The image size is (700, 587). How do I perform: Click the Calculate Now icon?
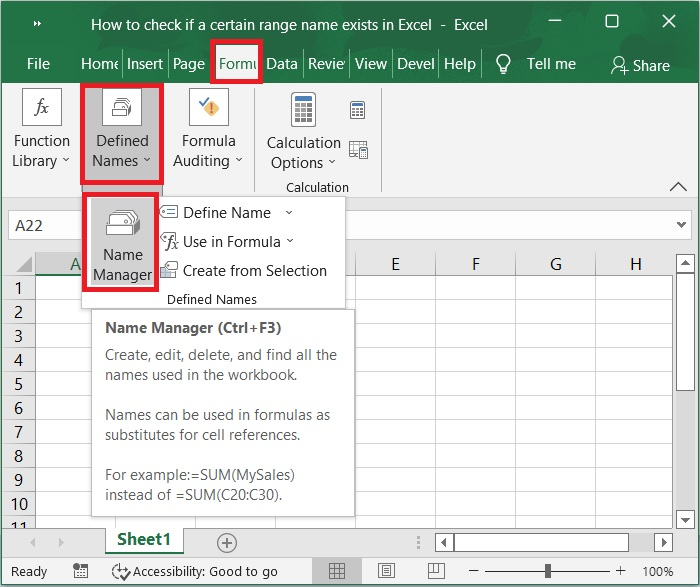coord(357,110)
